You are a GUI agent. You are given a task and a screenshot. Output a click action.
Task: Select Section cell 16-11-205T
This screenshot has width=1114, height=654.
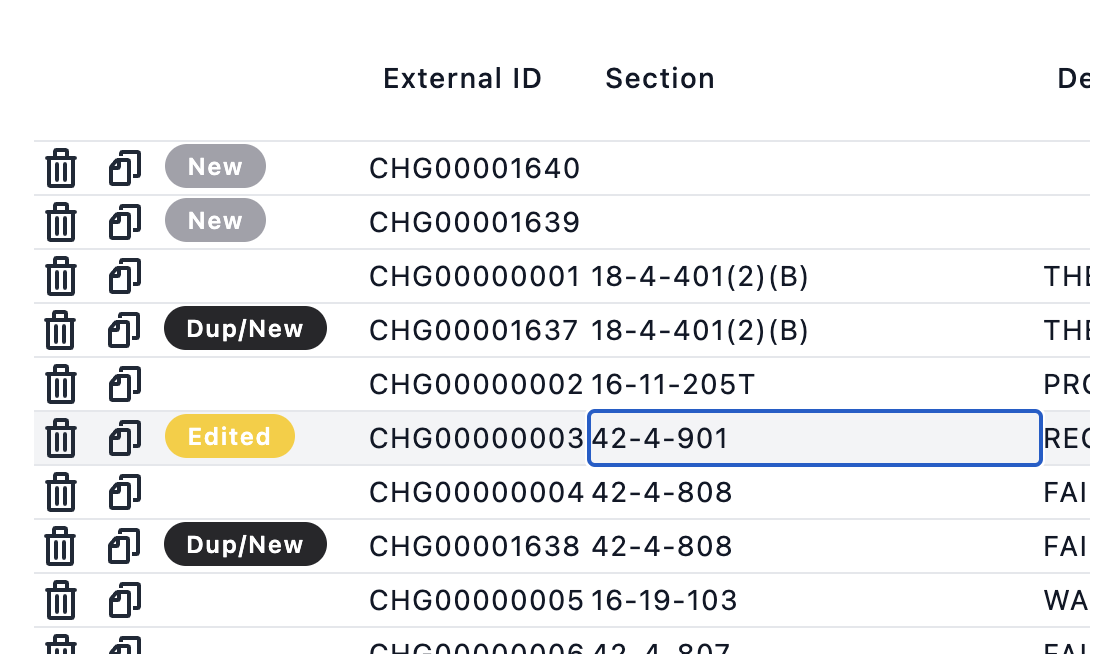(673, 384)
